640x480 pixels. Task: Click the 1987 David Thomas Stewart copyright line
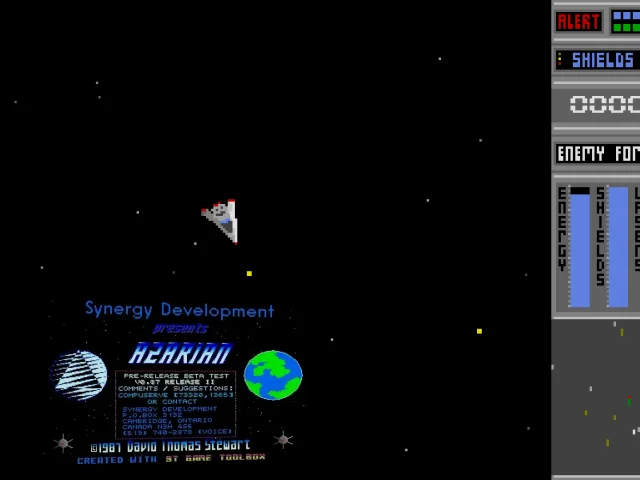170,446
